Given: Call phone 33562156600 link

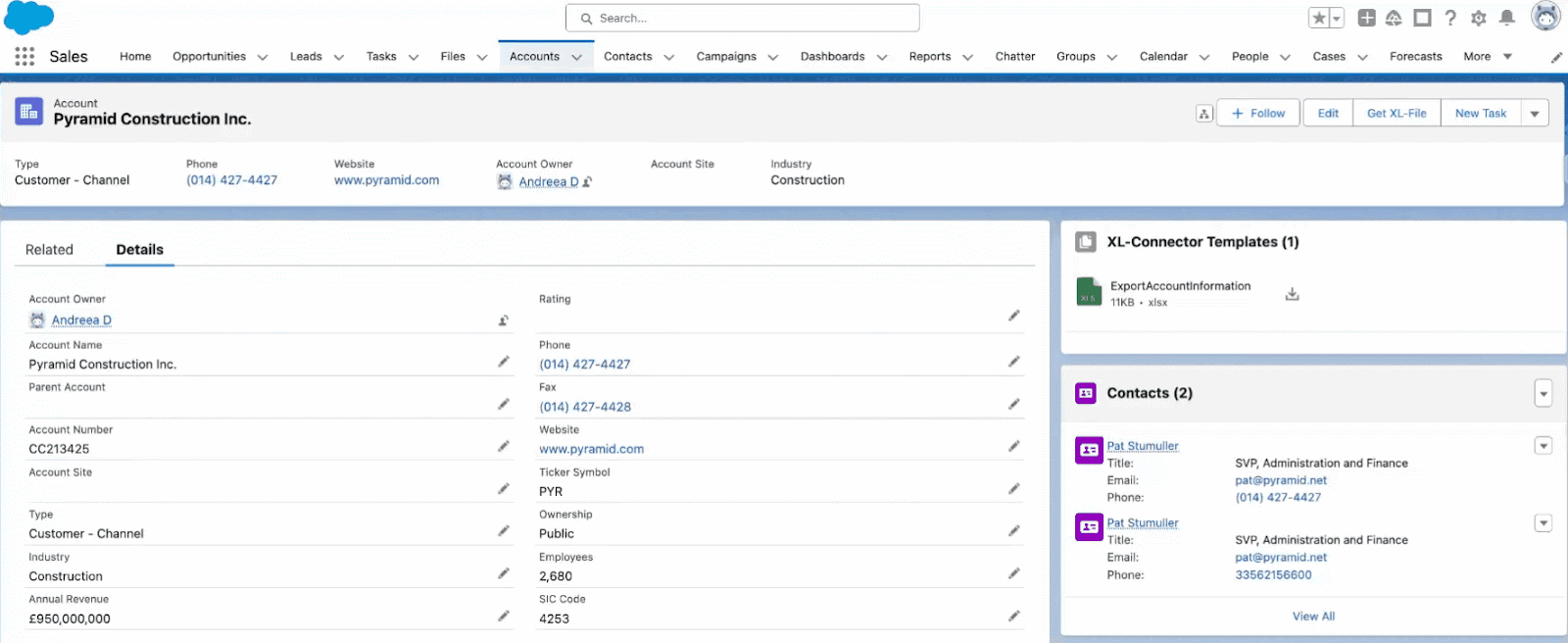Looking at the screenshot, I should point(1273,575).
